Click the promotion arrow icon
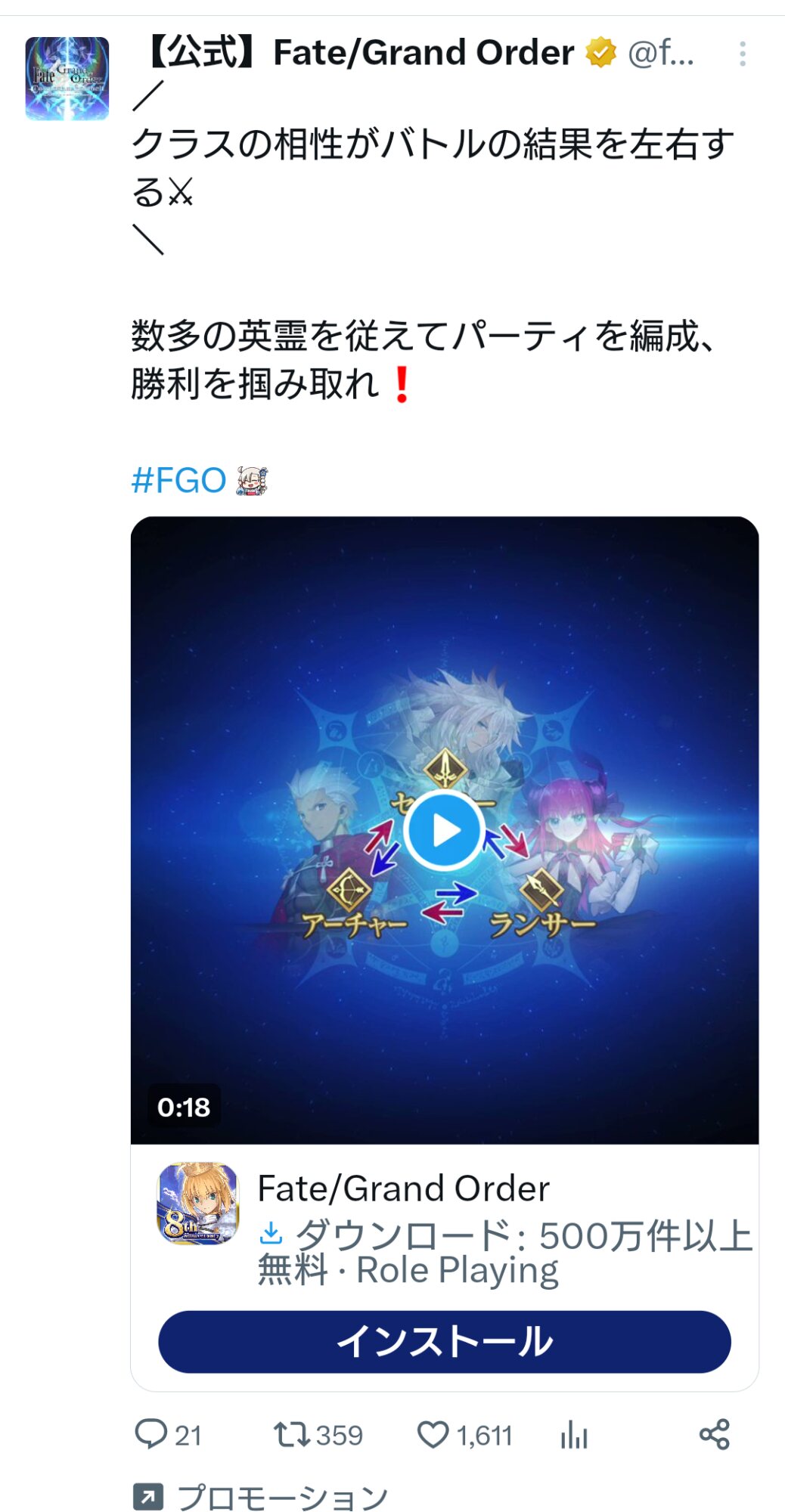The width and height of the screenshot is (785, 1512). 147,1496
